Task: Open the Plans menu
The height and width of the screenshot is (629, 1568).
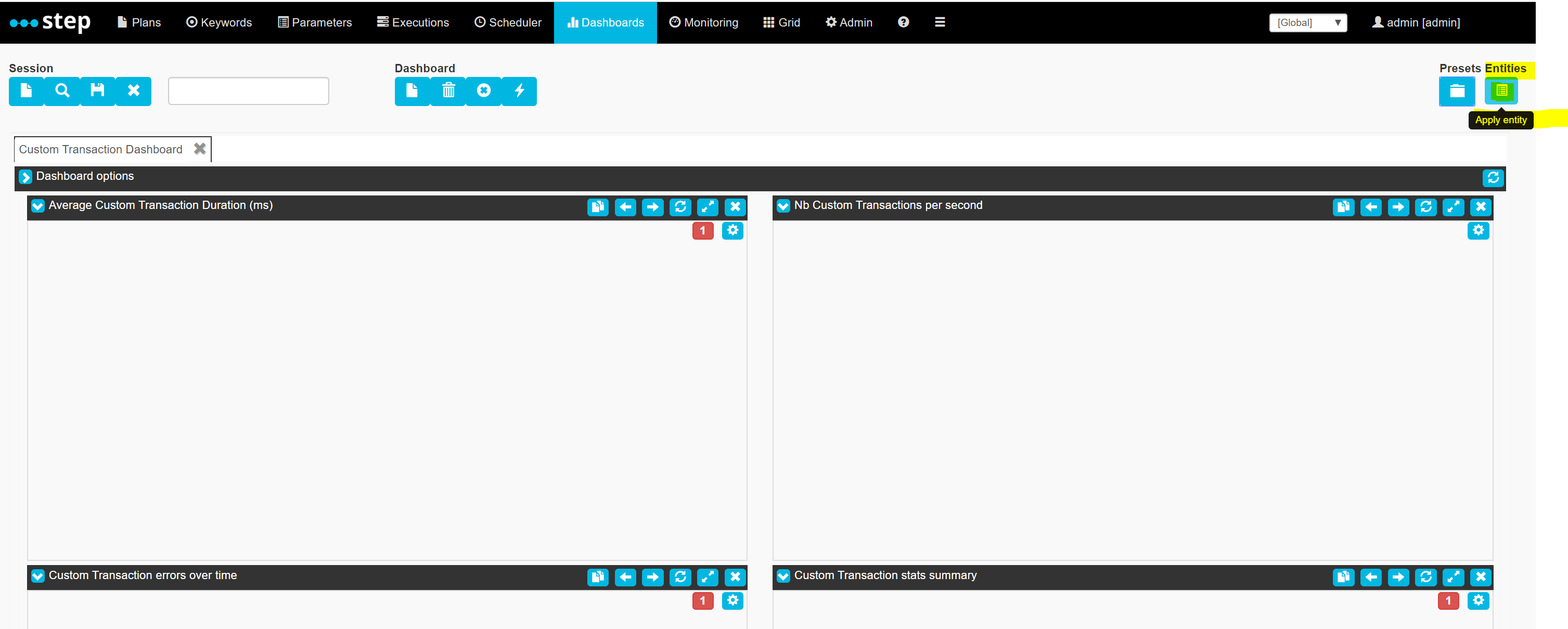Action: (139, 22)
